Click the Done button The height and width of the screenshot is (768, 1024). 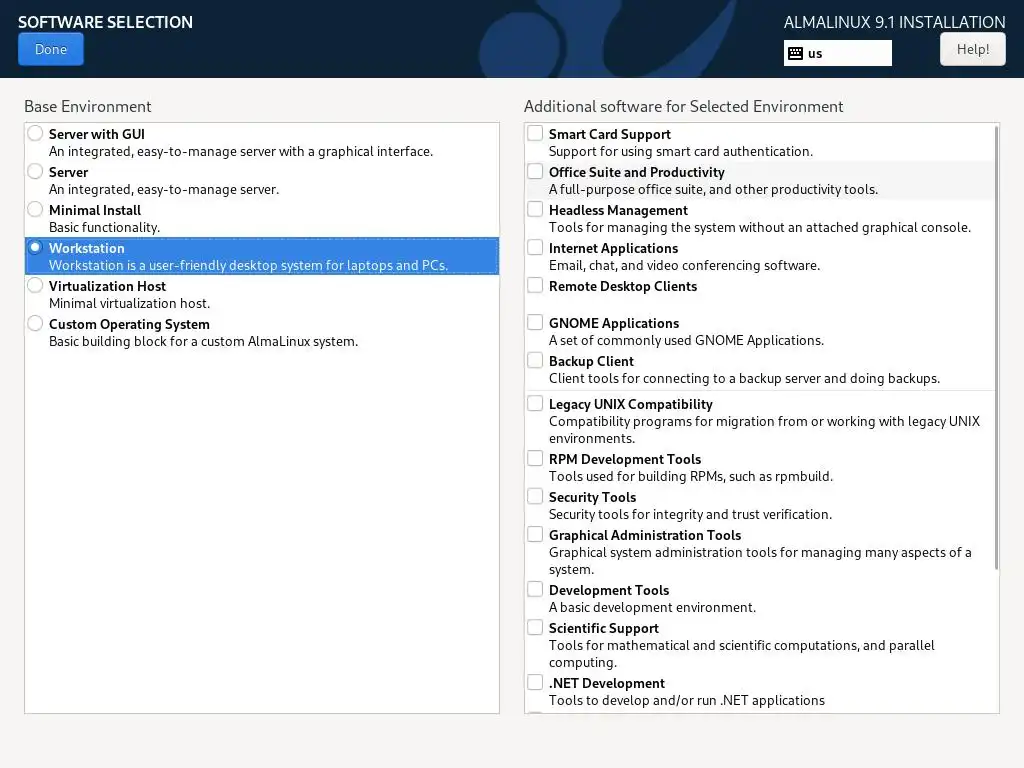click(51, 49)
